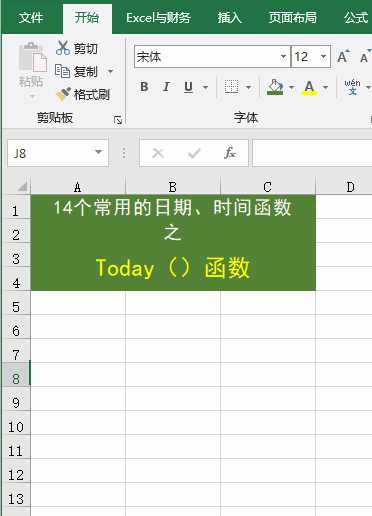Open the copy options dropdown arrow
Viewport: 372px width, 516px height.
pyautogui.click(x=110, y=71)
